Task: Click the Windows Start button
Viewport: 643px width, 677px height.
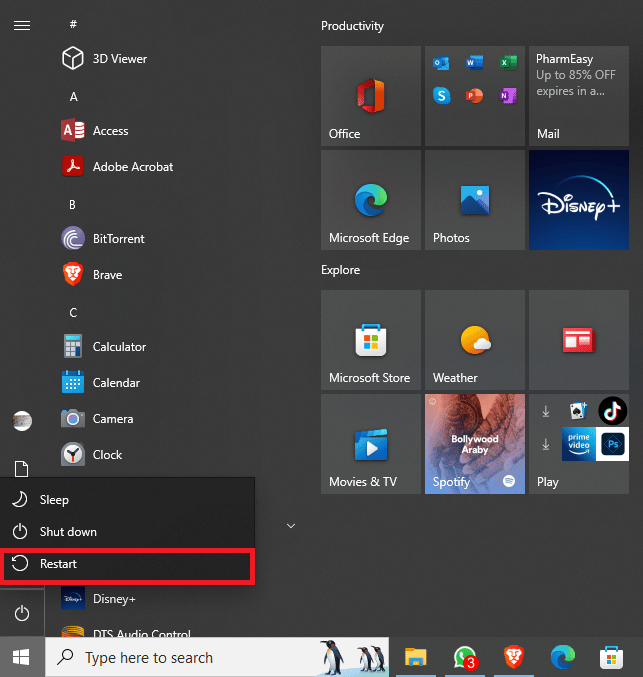Action: click(x=22, y=657)
